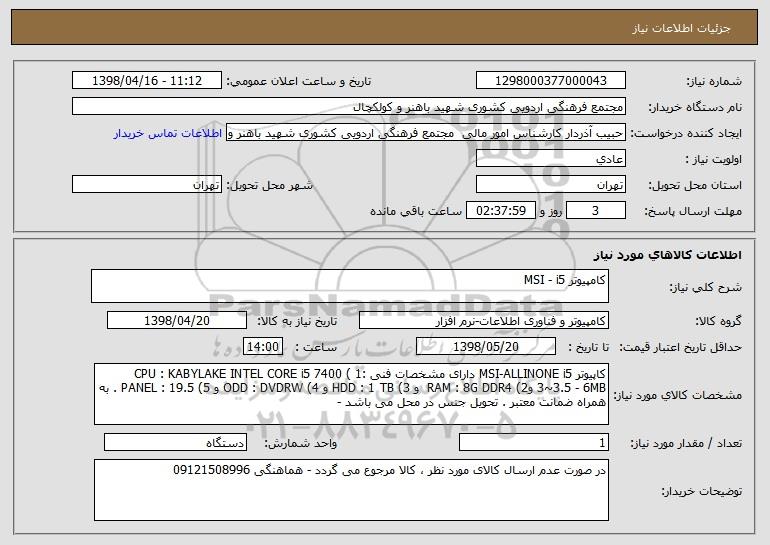Click the label شماره نیاز
Viewport: 770px width, 545px height.
714,81
